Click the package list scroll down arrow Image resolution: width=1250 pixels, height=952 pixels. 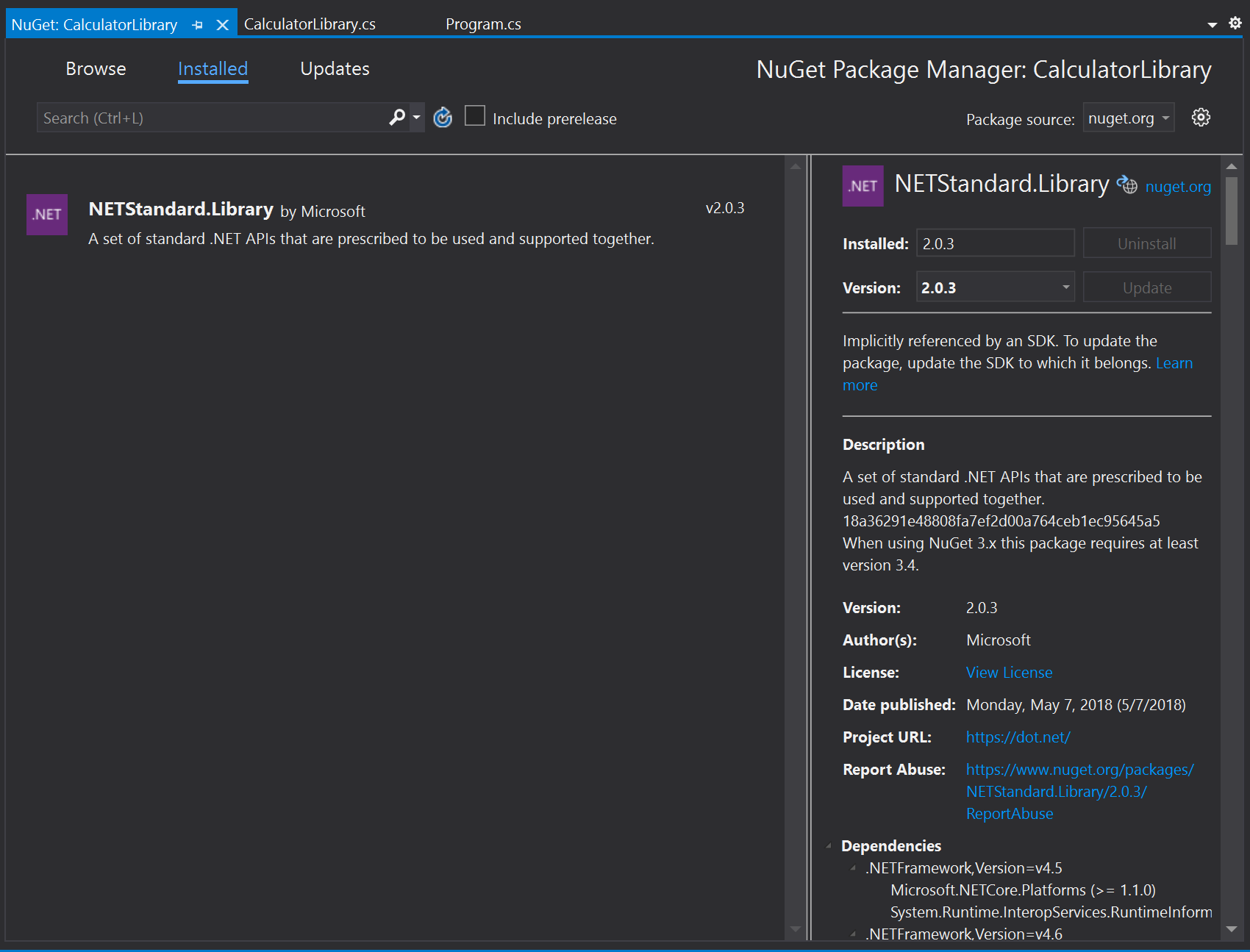796,929
